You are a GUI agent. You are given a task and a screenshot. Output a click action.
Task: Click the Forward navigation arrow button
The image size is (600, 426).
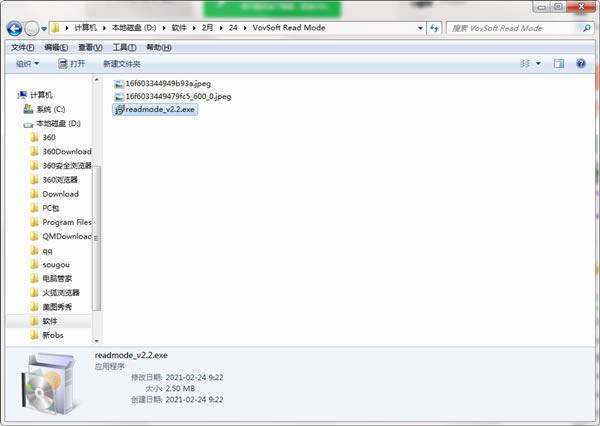coord(31,28)
